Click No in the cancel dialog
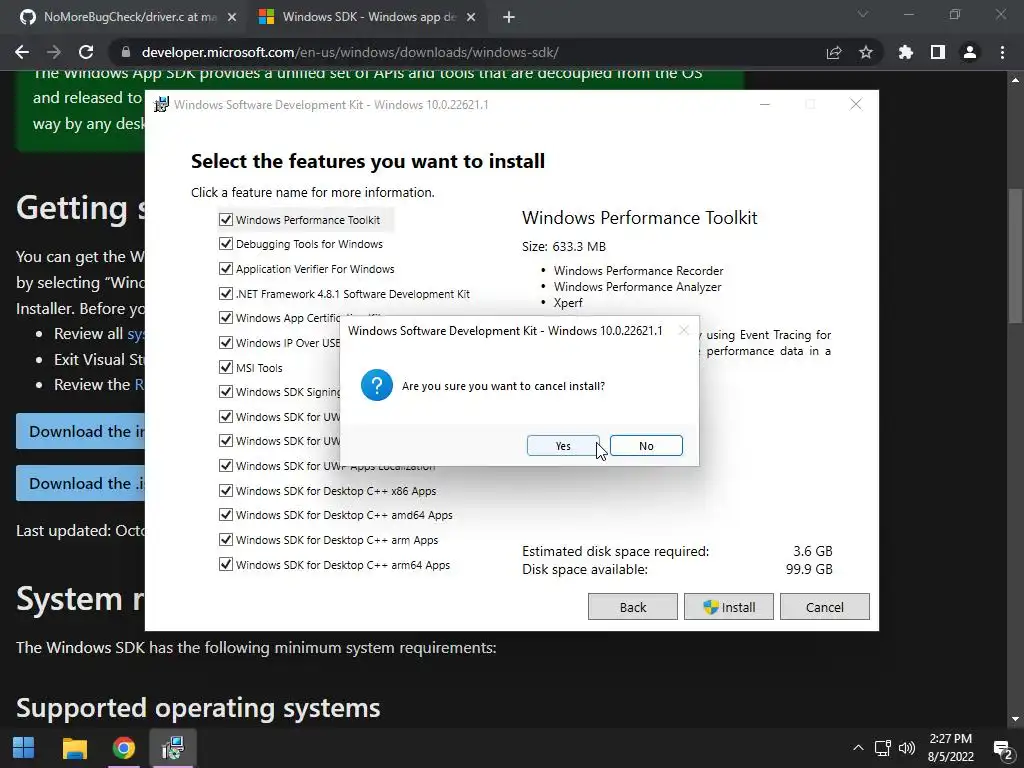The height and width of the screenshot is (768, 1024). 646,445
